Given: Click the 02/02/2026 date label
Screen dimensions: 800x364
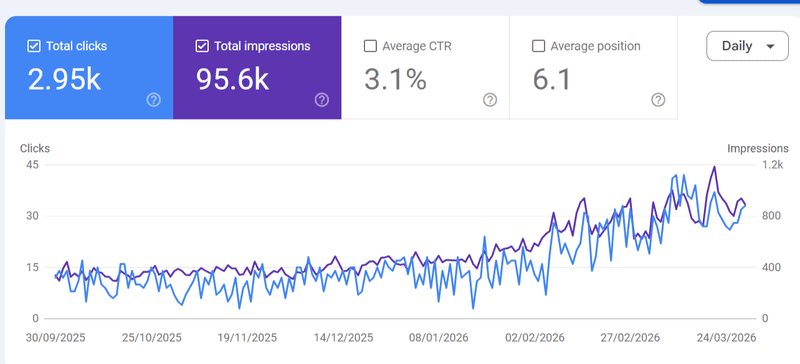Looking at the screenshot, I should click(x=535, y=338).
